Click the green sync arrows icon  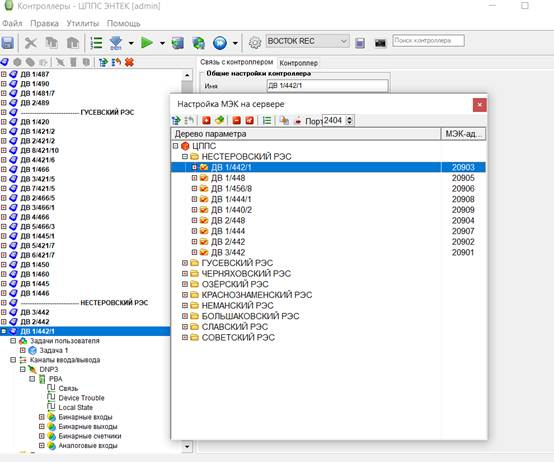[199, 43]
